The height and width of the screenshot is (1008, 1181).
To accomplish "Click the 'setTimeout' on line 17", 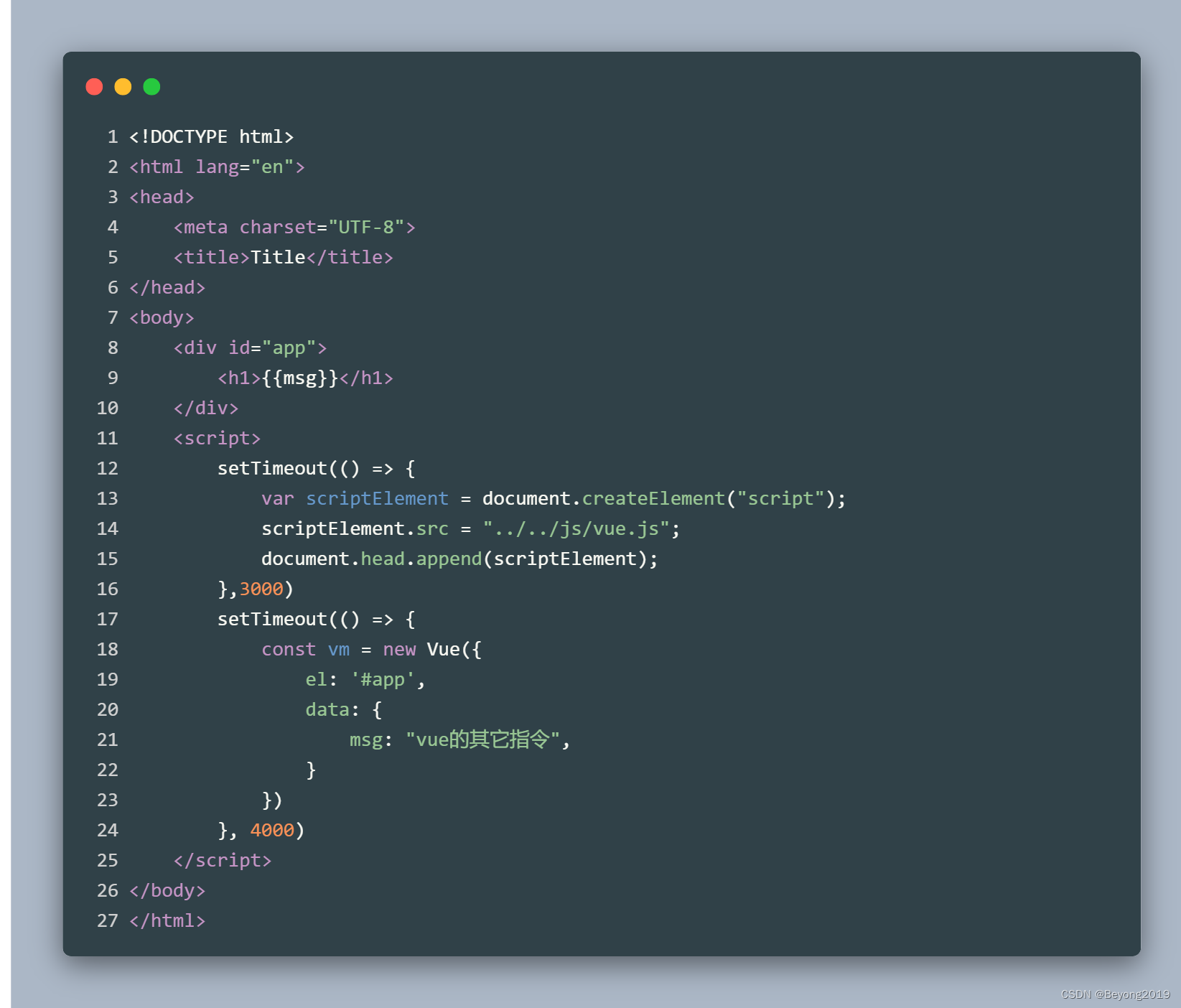I will click(x=272, y=620).
